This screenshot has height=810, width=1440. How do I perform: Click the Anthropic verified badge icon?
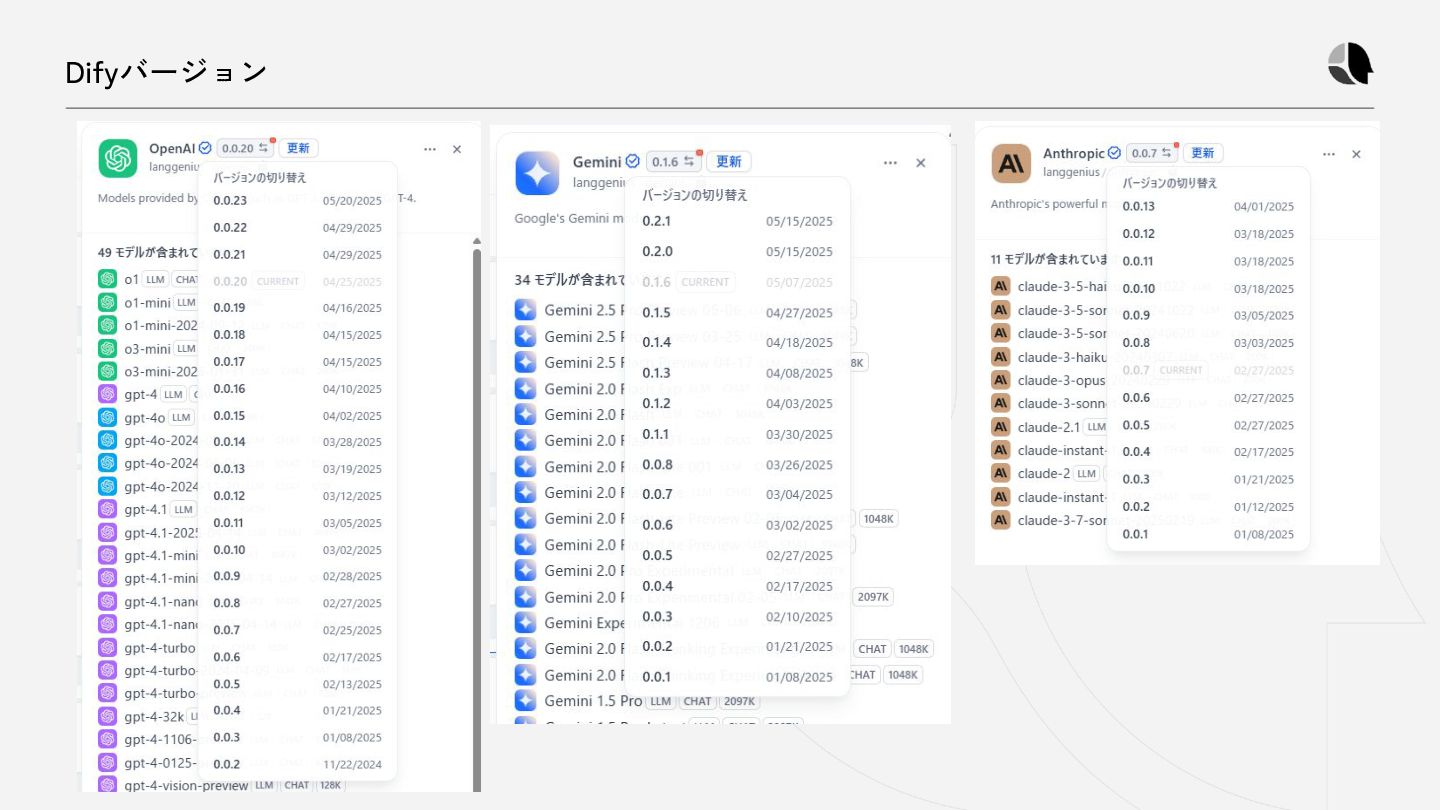(1114, 153)
